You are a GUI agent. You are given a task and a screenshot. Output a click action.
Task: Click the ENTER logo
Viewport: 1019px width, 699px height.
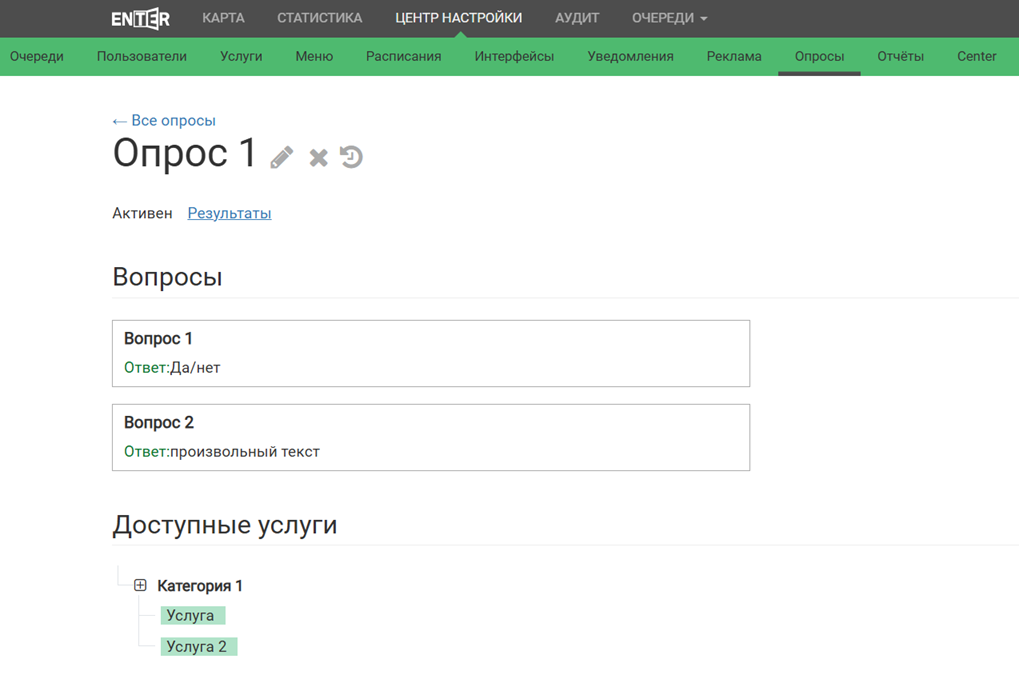(x=140, y=18)
